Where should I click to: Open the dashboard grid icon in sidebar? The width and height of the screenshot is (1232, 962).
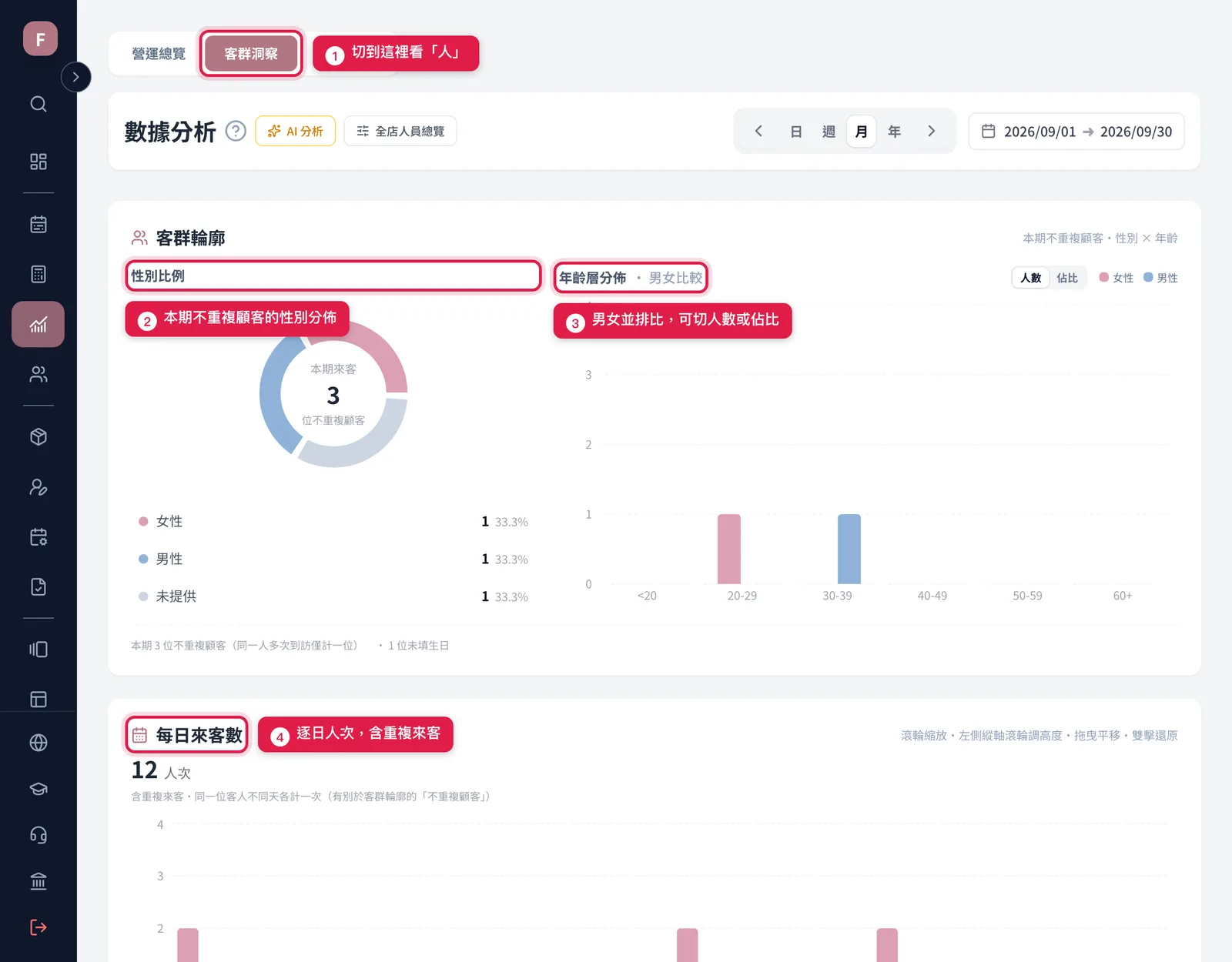(38, 162)
